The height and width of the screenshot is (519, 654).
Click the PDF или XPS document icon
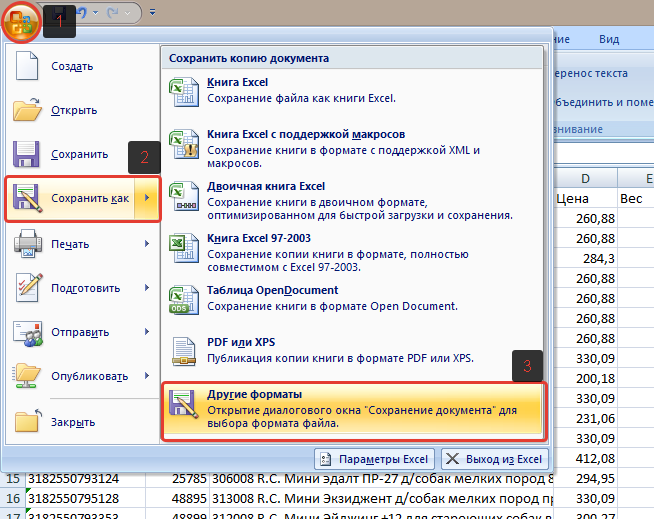184,352
